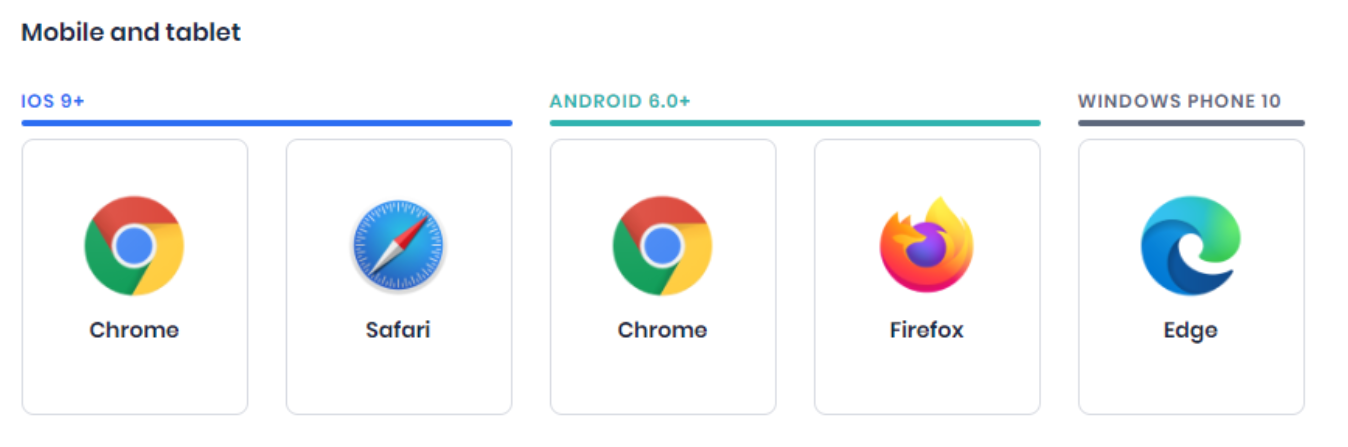1348x447 pixels.
Task: Click the Chrome label in the iOS section
Action: 134,330
